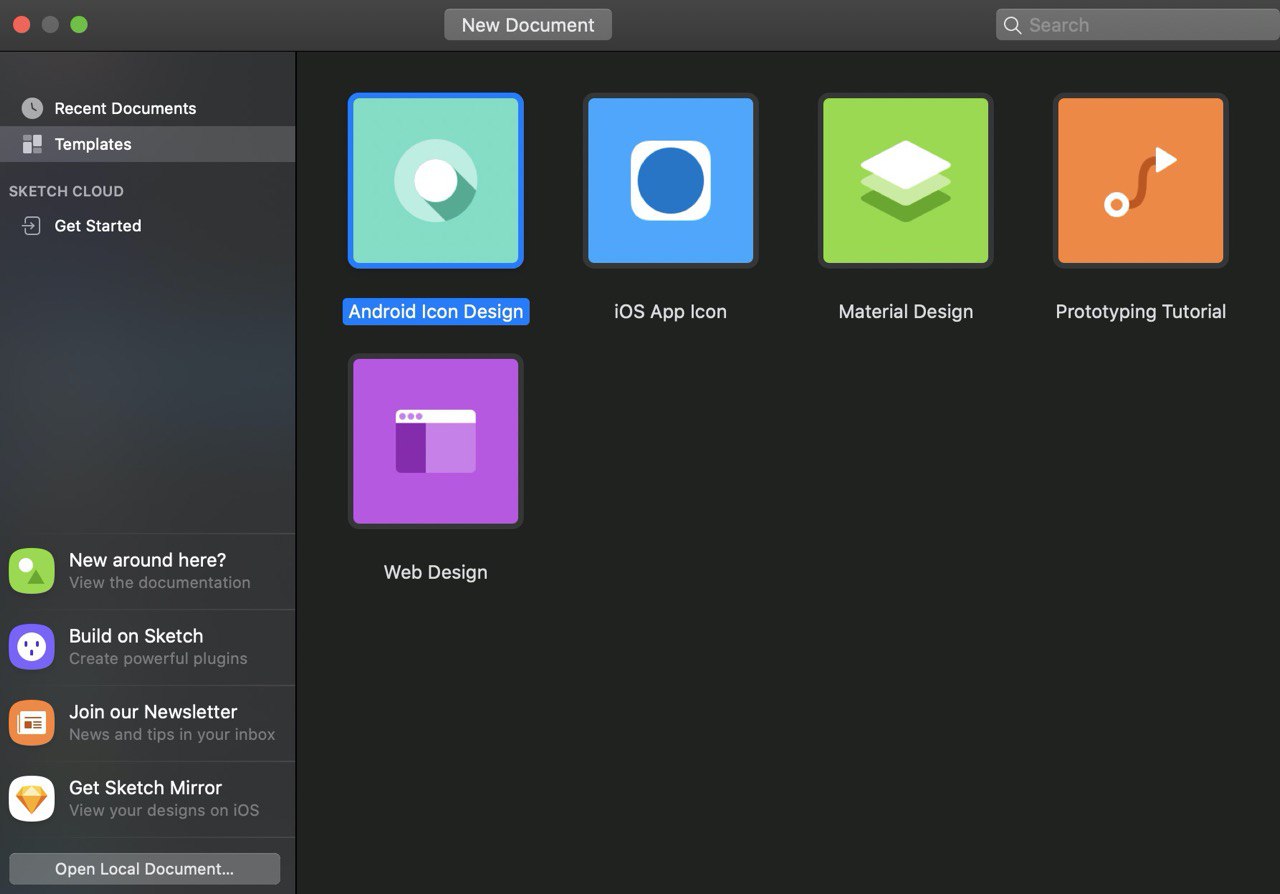
Task: Click the green documentation icon
Action: click(32, 571)
